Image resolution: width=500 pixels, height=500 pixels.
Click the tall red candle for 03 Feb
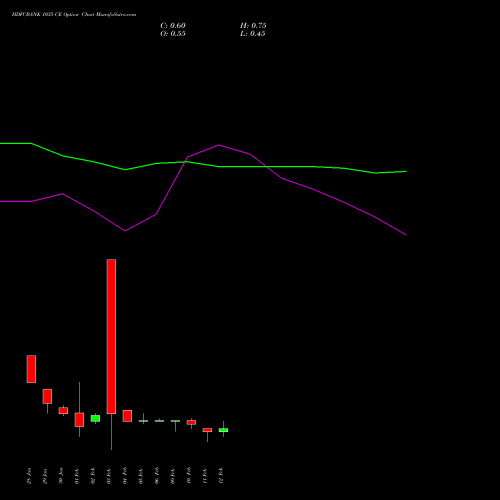point(111,337)
